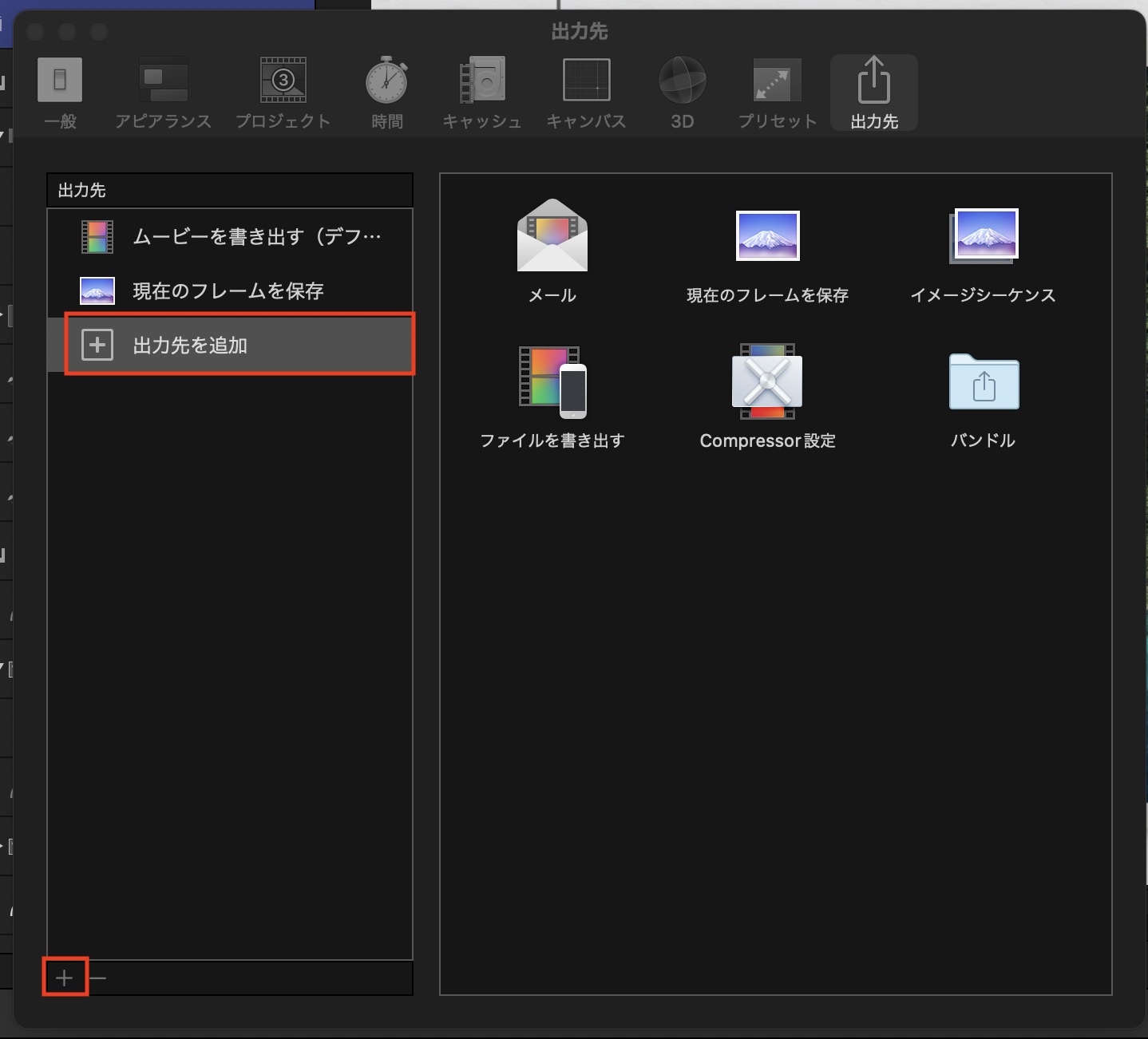The width and height of the screenshot is (1148, 1039).
Task: Open the キャッシュ preferences tab
Action: 482,93
